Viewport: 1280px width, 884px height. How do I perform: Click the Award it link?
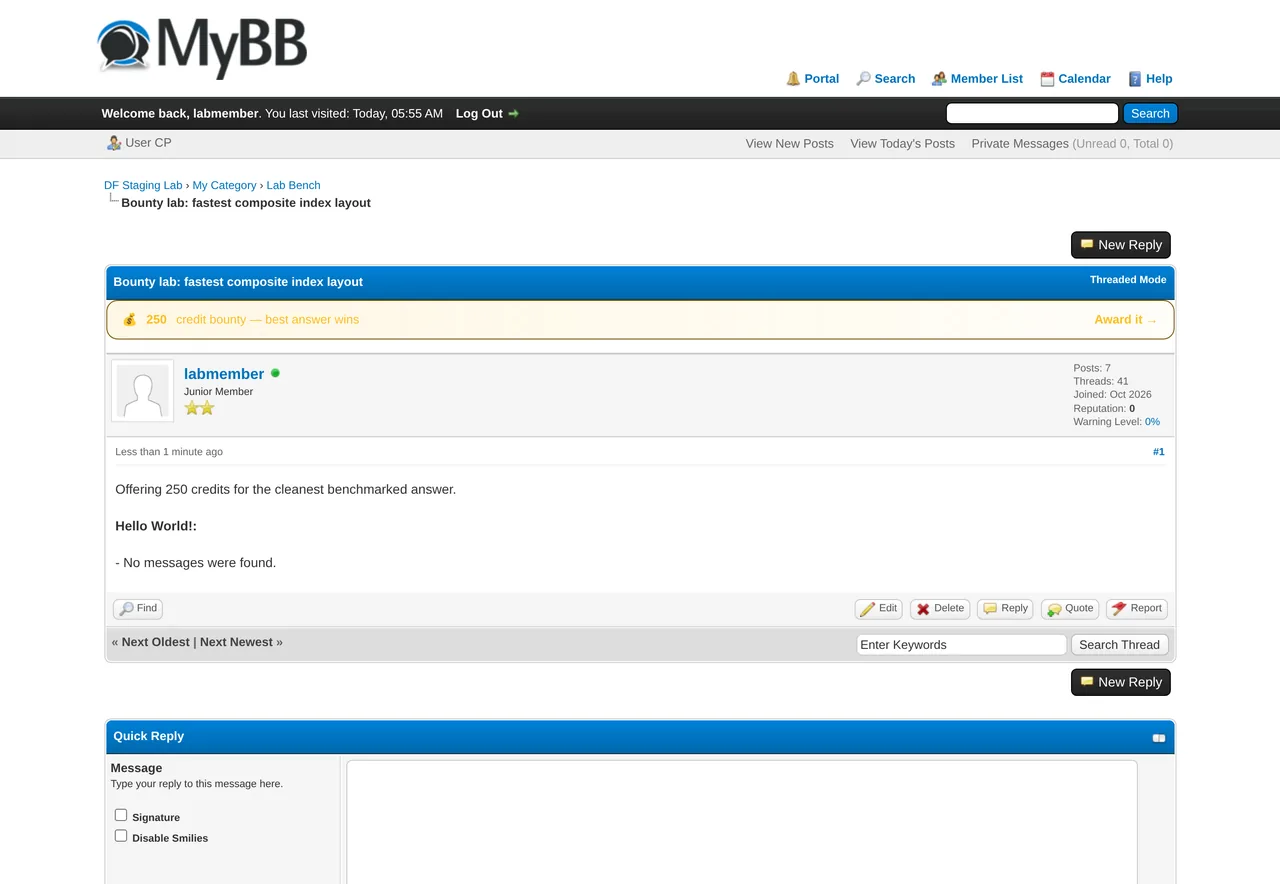click(x=1126, y=320)
